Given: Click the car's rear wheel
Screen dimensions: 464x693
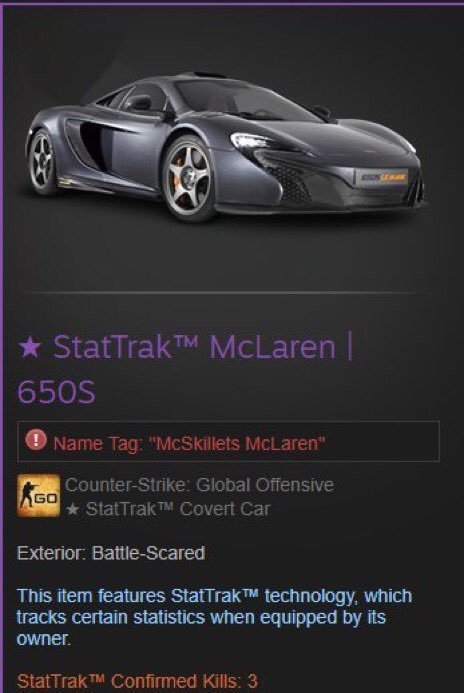Looking at the screenshot, I should click(x=42, y=162).
